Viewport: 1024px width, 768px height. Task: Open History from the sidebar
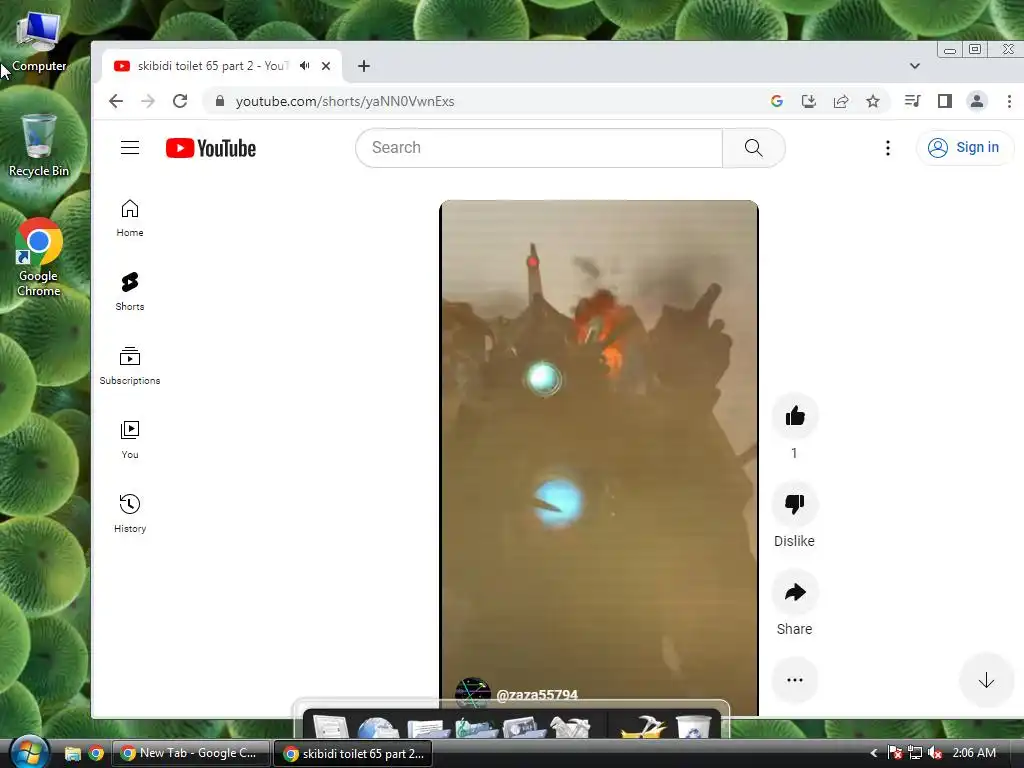(130, 514)
